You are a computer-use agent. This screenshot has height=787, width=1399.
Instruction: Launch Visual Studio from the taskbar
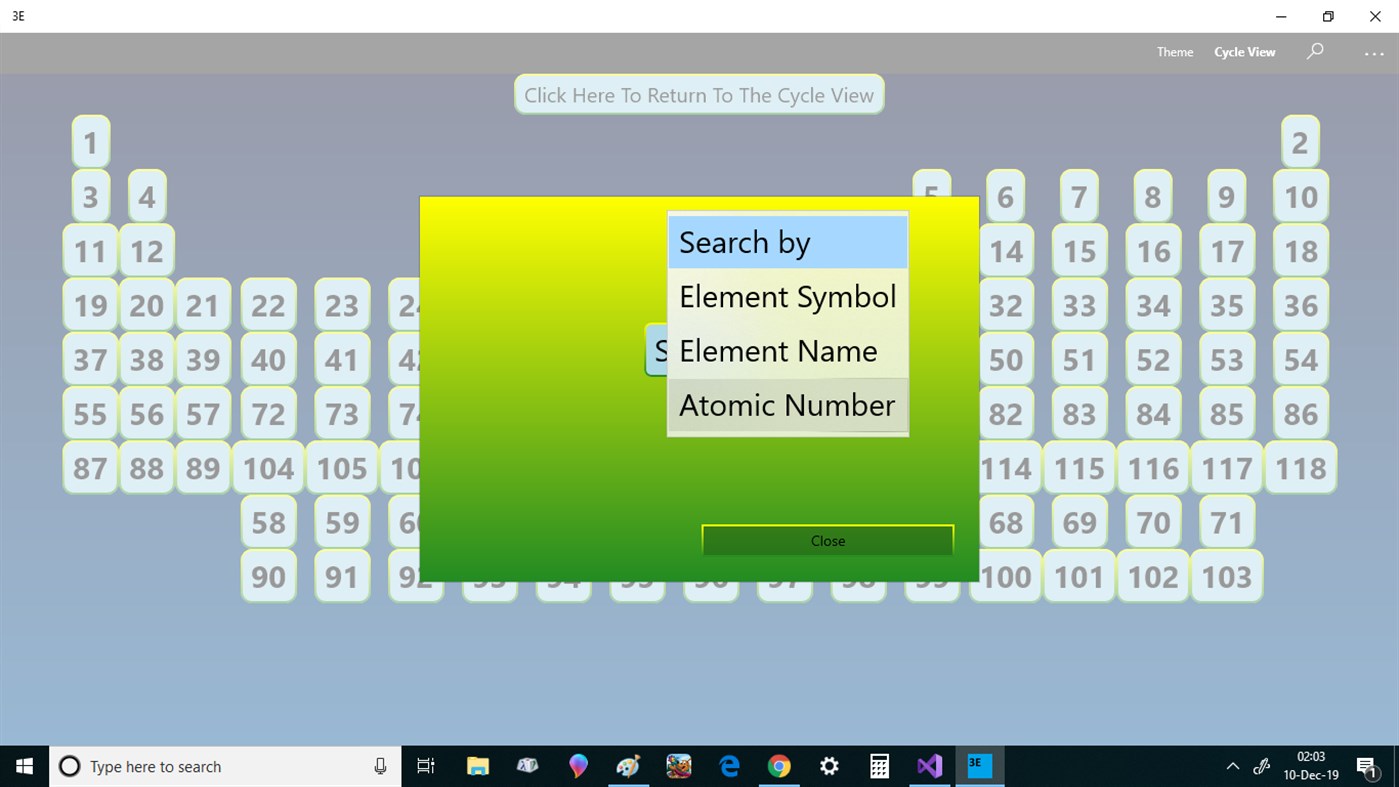[x=929, y=766]
